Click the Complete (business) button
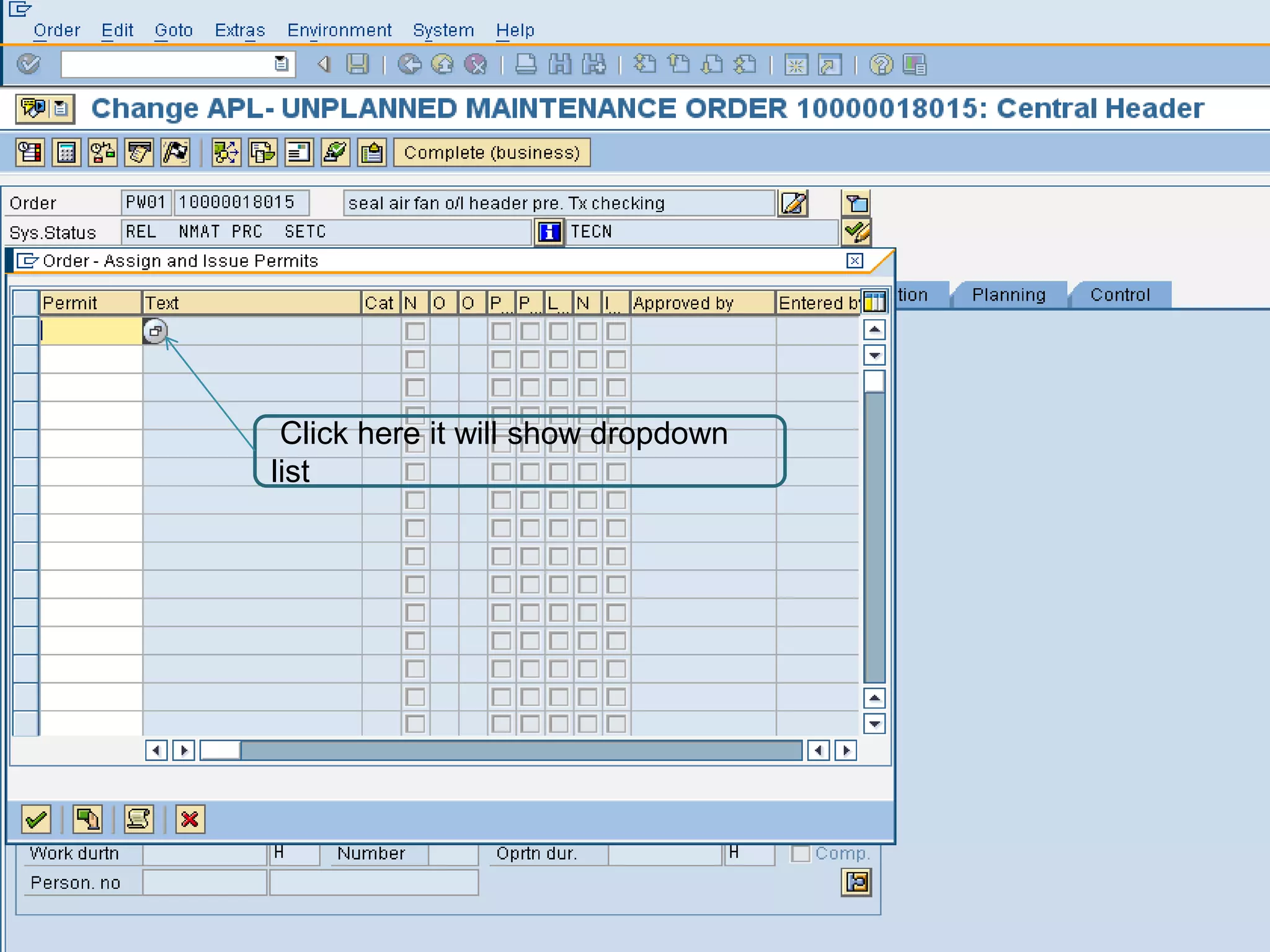This screenshot has height=952, width=1270. coord(492,152)
